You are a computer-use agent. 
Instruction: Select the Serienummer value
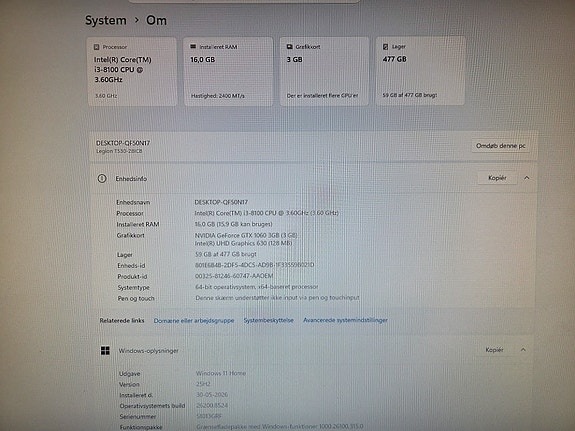click(x=209, y=416)
